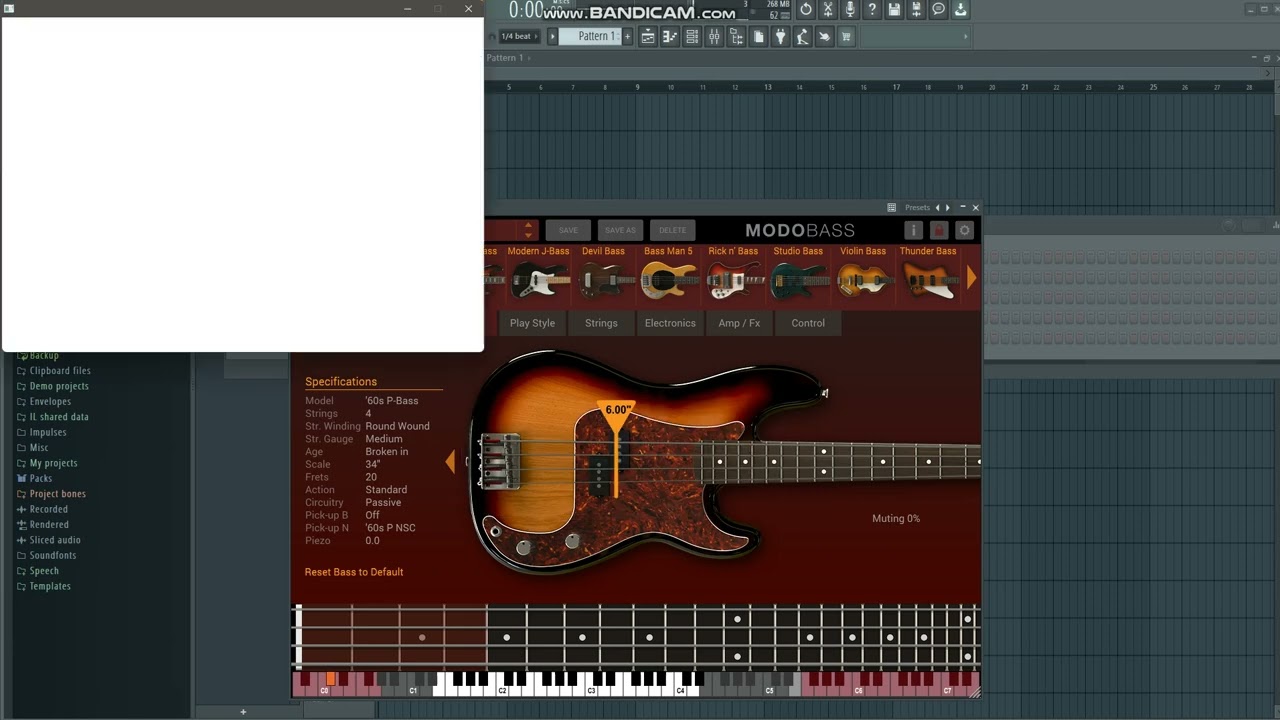
Task: Open the Plugin picker plug icon
Action: click(781, 37)
